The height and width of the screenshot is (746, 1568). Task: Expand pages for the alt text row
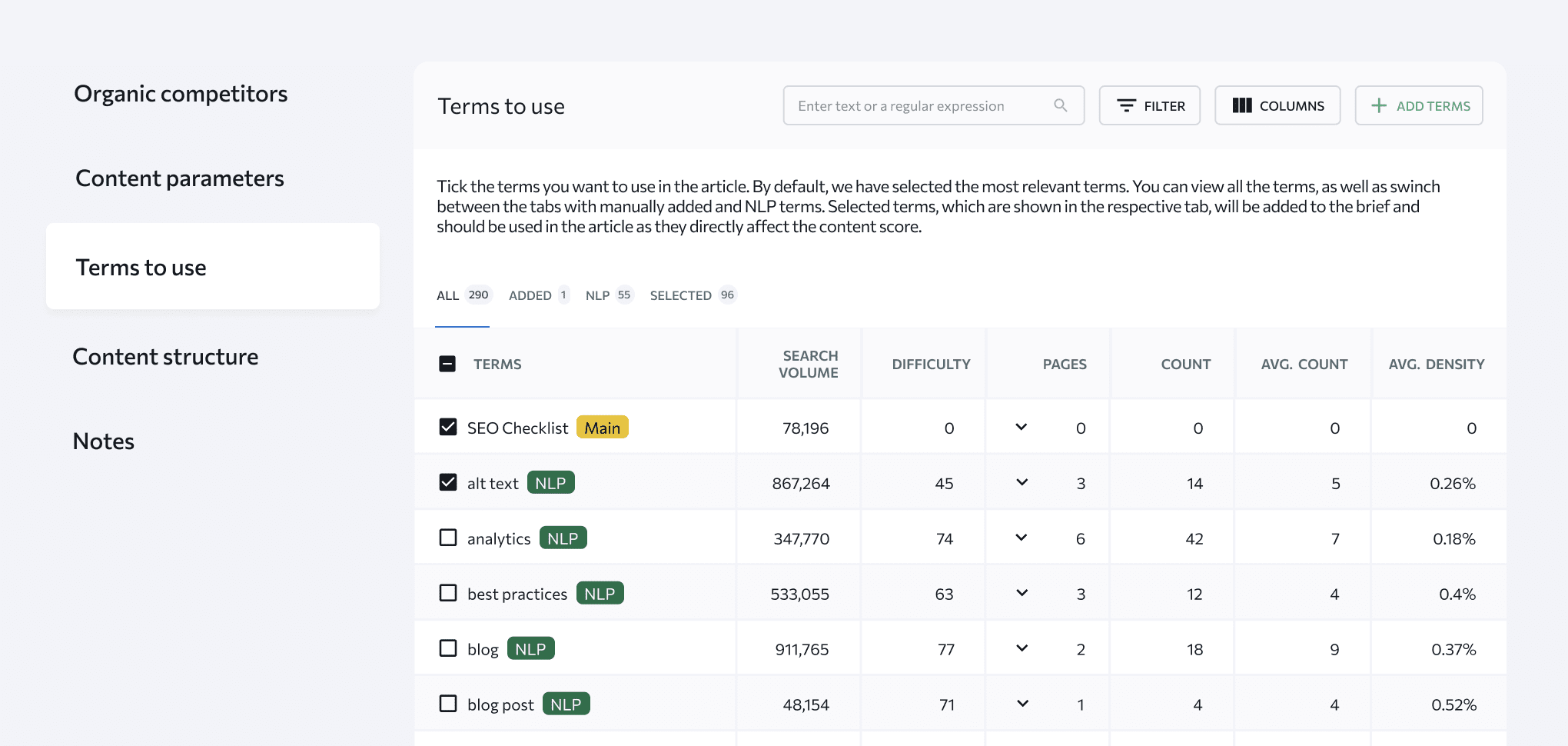[1022, 482]
